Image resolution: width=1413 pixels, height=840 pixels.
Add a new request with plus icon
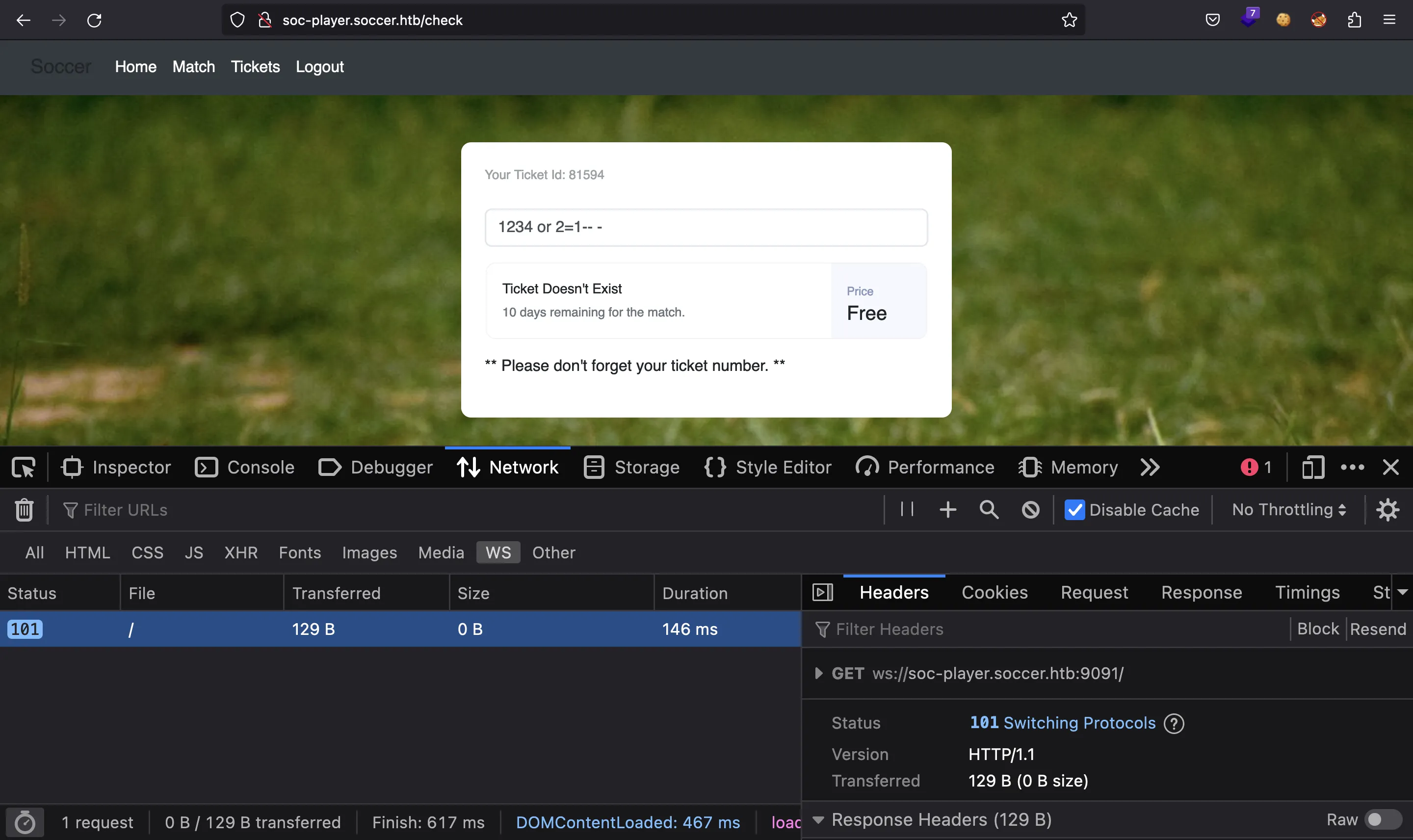[948, 509]
